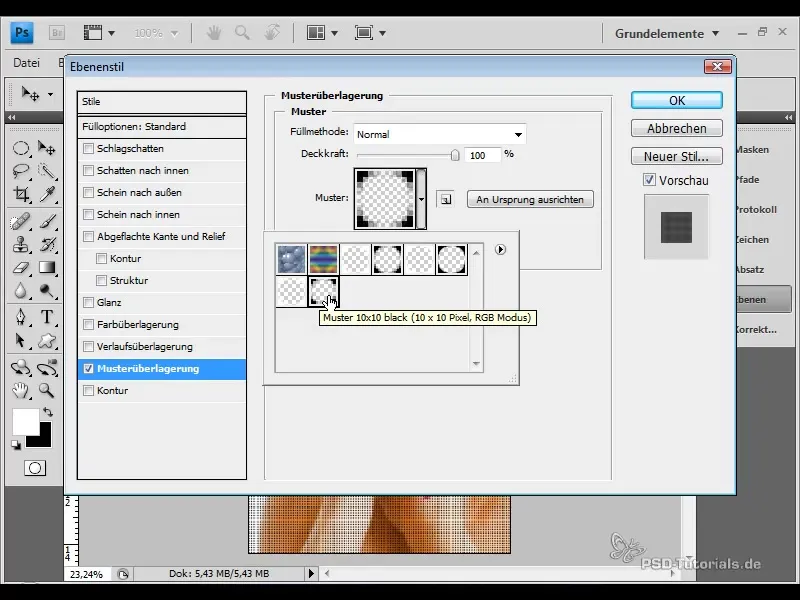Choose the Eraser tool
This screenshot has width=800, height=600.
[x=21, y=267]
